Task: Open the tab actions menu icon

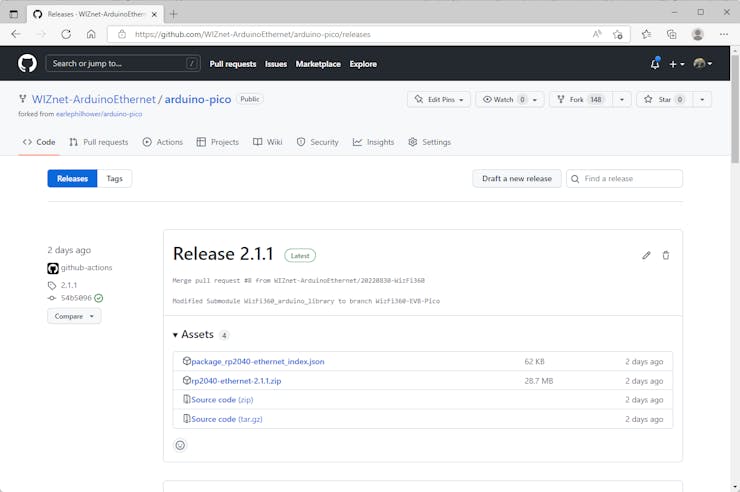Action: pos(14,14)
